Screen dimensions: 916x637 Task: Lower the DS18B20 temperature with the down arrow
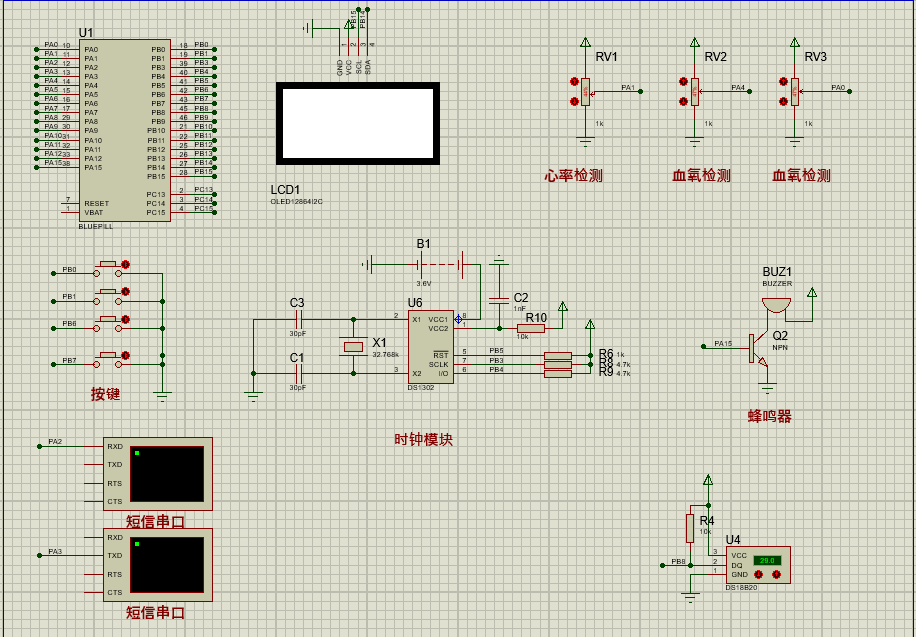pyautogui.click(x=759, y=574)
